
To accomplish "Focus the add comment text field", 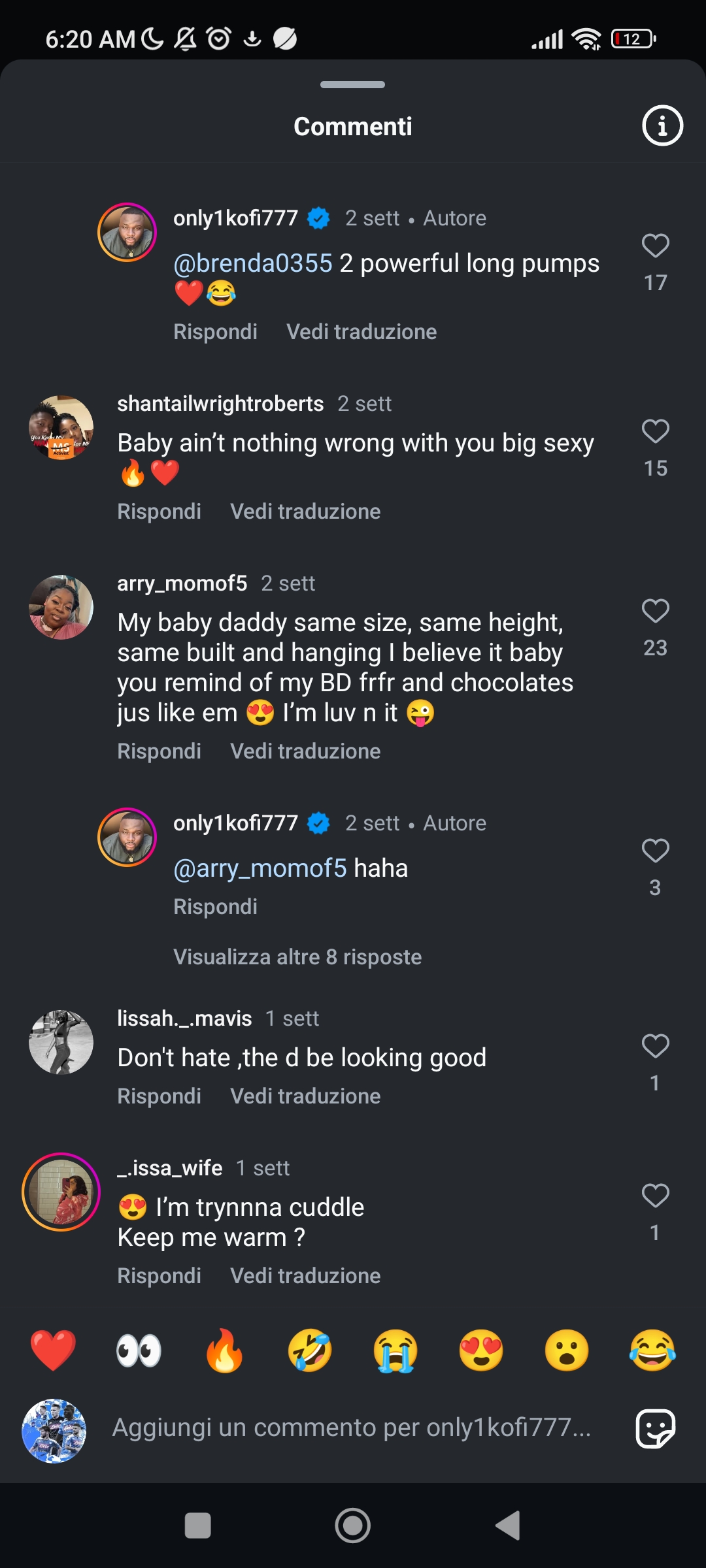I will coord(352,1428).
